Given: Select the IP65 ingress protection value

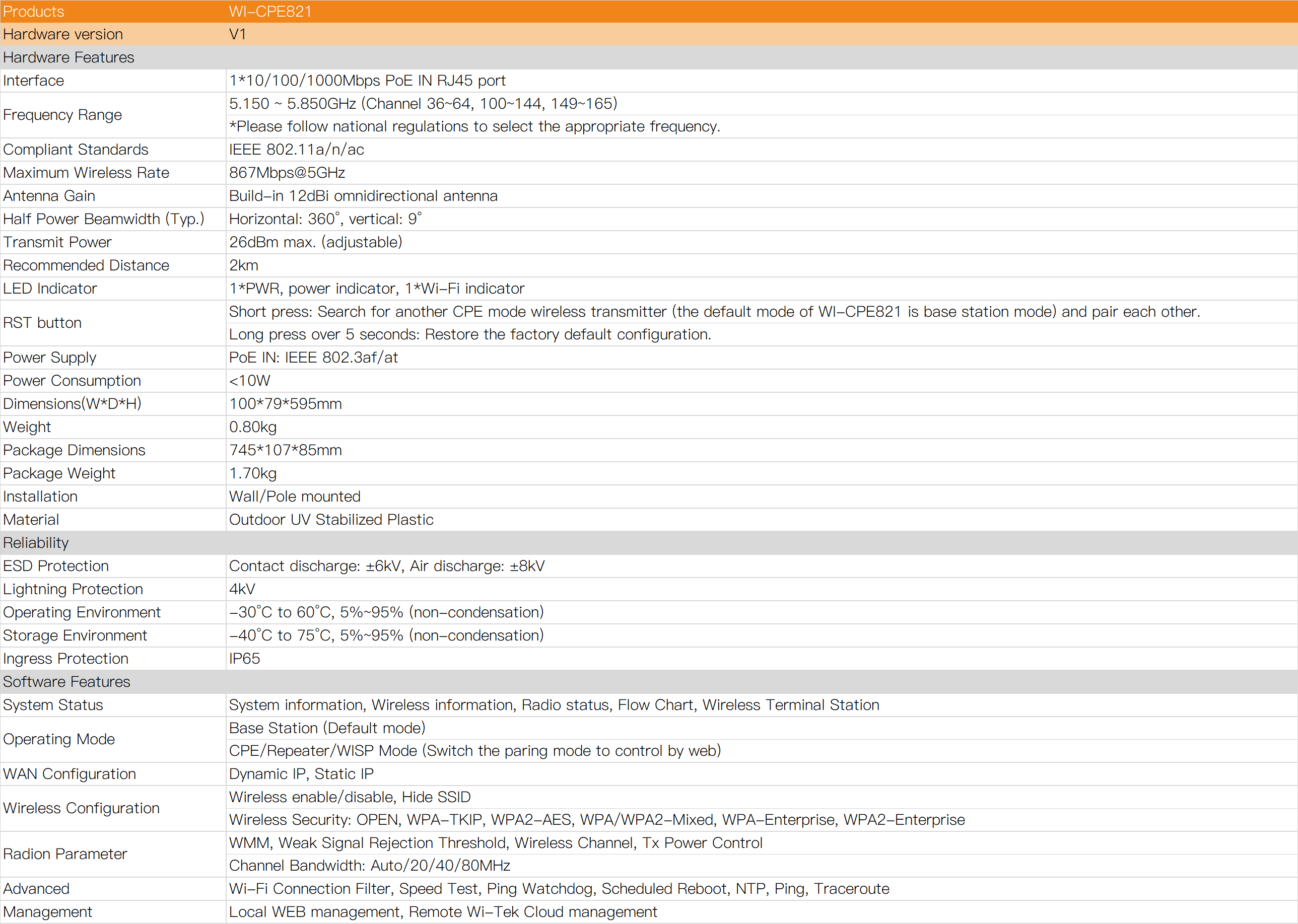Looking at the screenshot, I should tap(244, 659).
